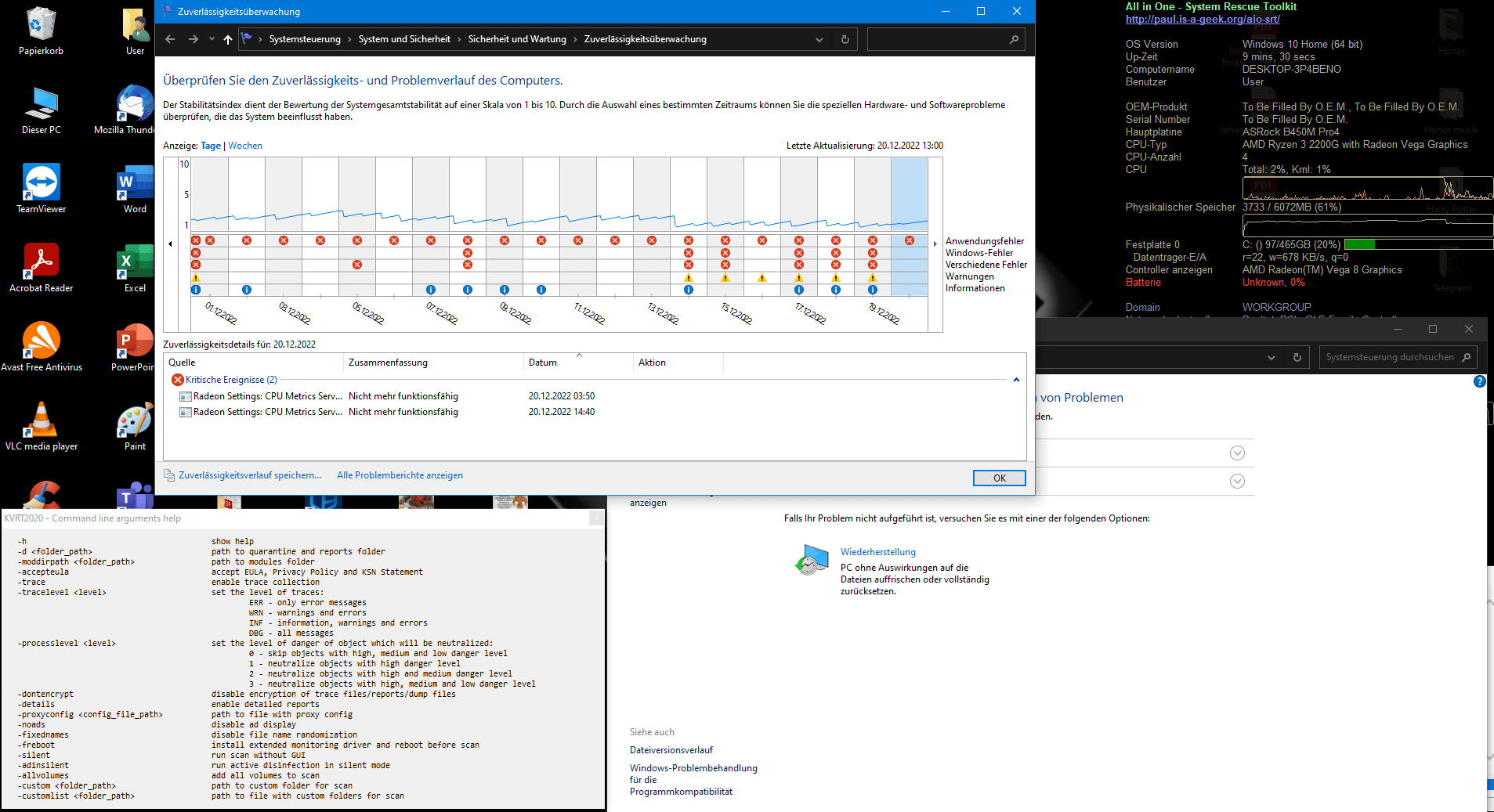Screen dimensions: 1494x812
Task: Select the Word desktop shortcut
Action: click(x=135, y=189)
